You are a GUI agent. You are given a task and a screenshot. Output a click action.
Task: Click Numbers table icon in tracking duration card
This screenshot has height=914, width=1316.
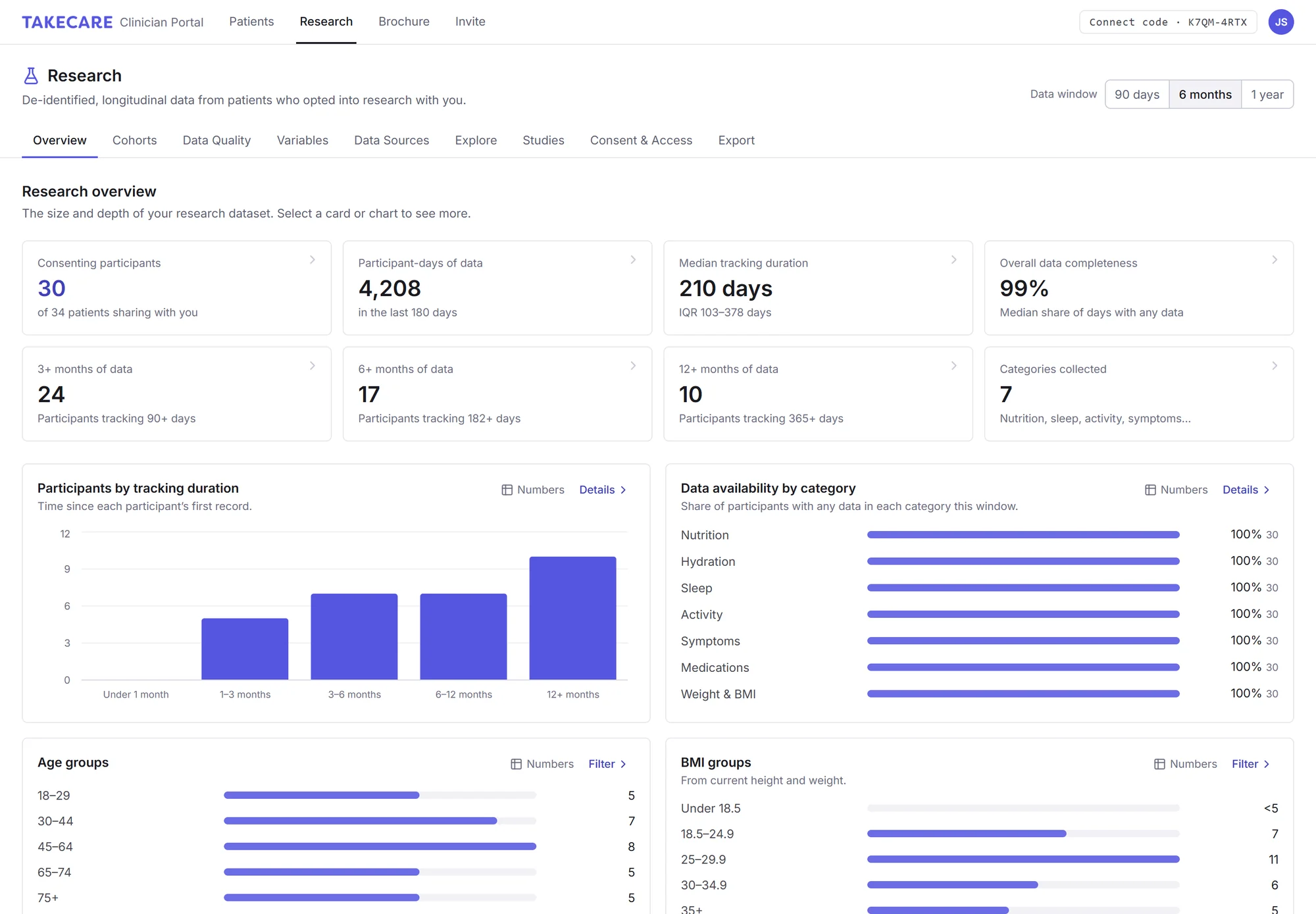[507, 490]
